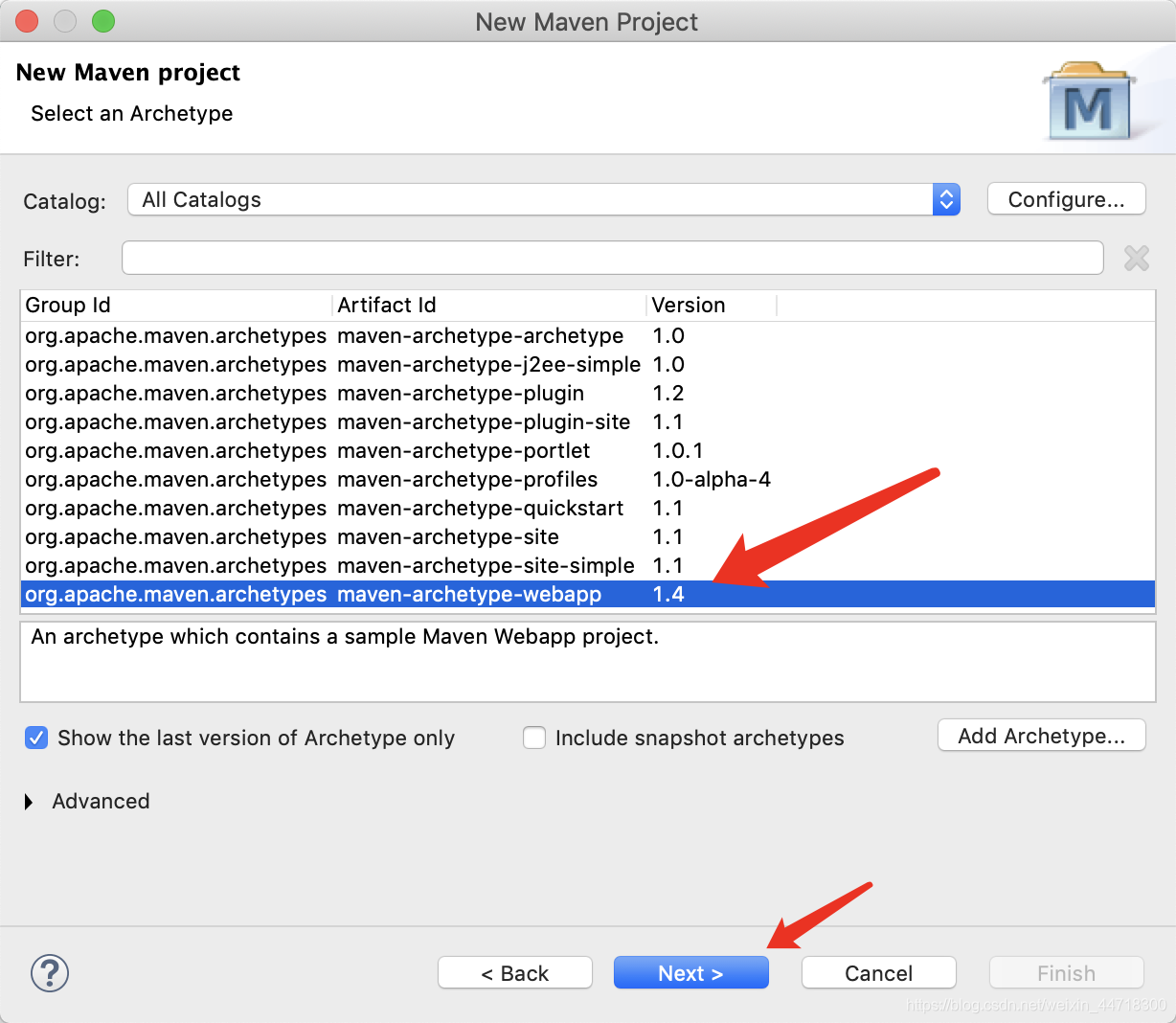The height and width of the screenshot is (1023, 1176).
Task: Select the maven-archetype-quickstart row
Action: click(588, 508)
